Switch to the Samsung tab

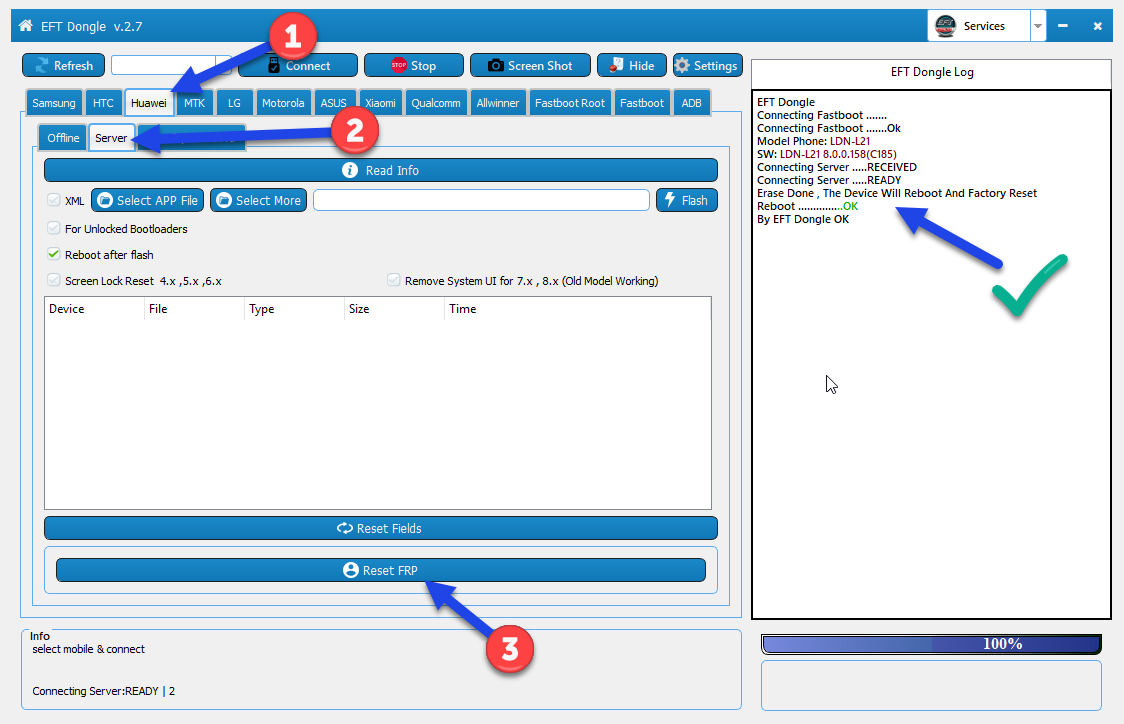tap(54, 103)
